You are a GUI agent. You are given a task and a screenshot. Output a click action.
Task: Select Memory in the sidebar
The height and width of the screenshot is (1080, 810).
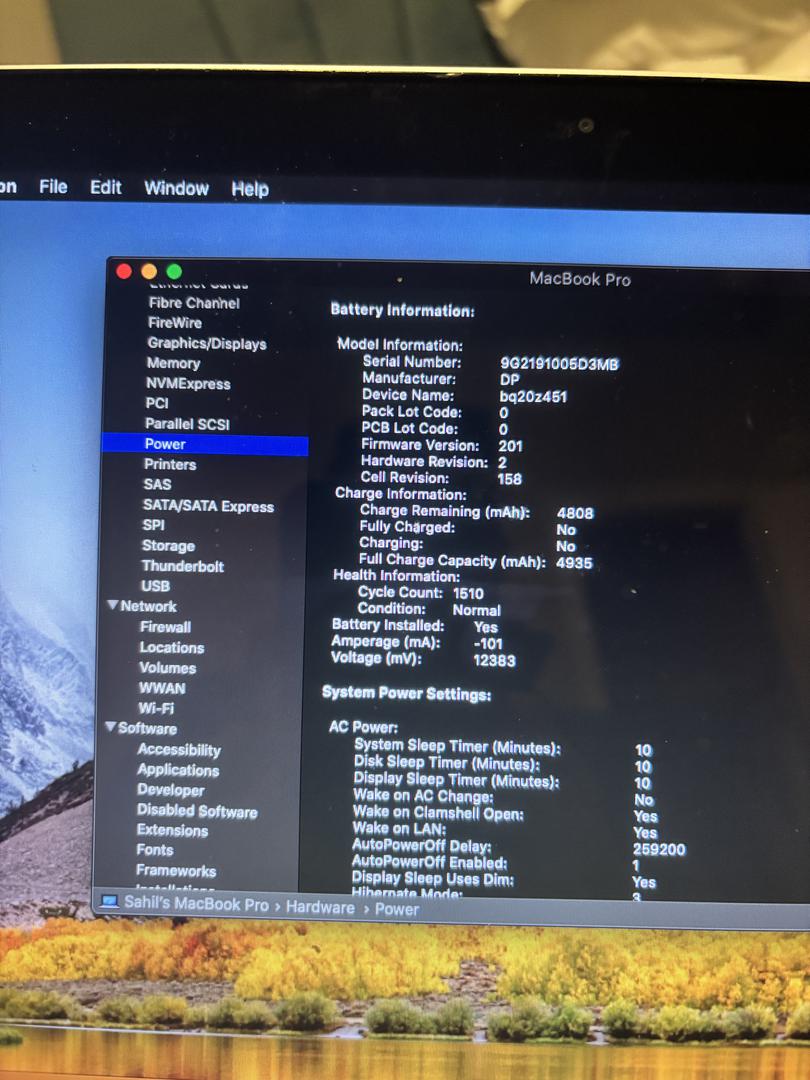(173, 363)
